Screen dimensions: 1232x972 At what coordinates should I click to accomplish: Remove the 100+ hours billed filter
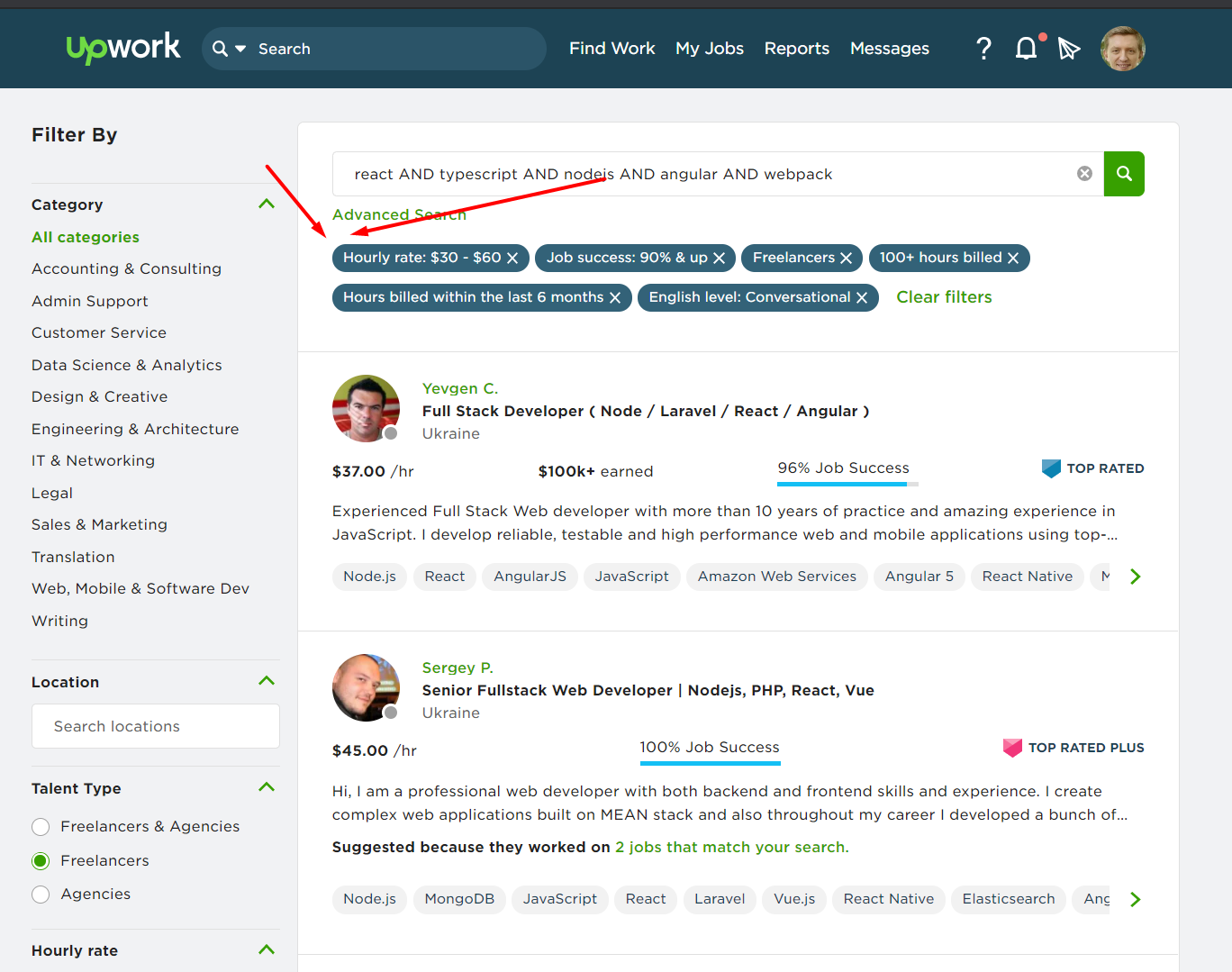[1012, 259]
